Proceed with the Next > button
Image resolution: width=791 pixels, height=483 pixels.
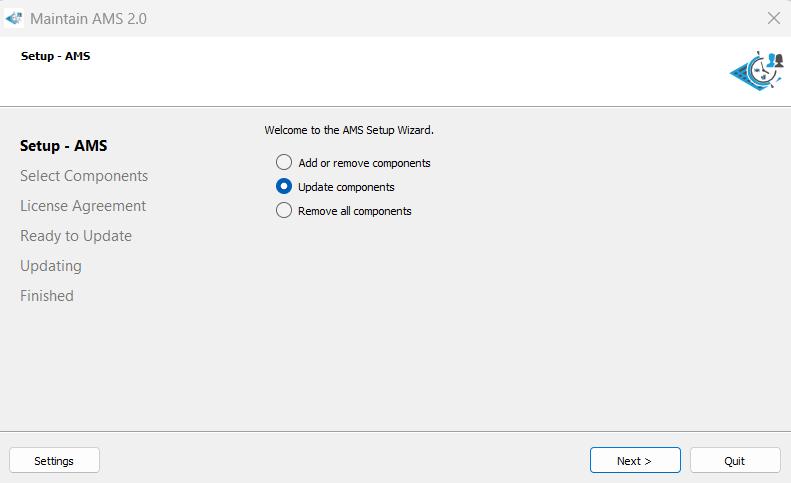(x=634, y=460)
